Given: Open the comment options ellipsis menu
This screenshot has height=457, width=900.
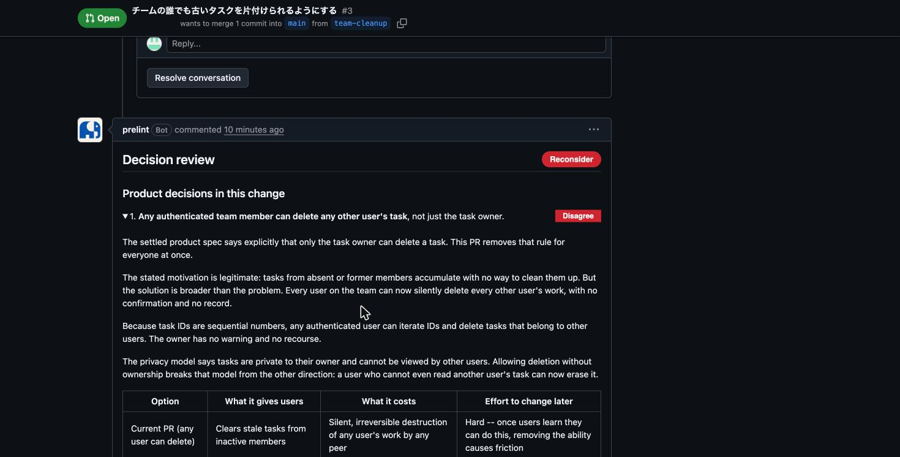Looking at the screenshot, I should pyautogui.click(x=593, y=129).
